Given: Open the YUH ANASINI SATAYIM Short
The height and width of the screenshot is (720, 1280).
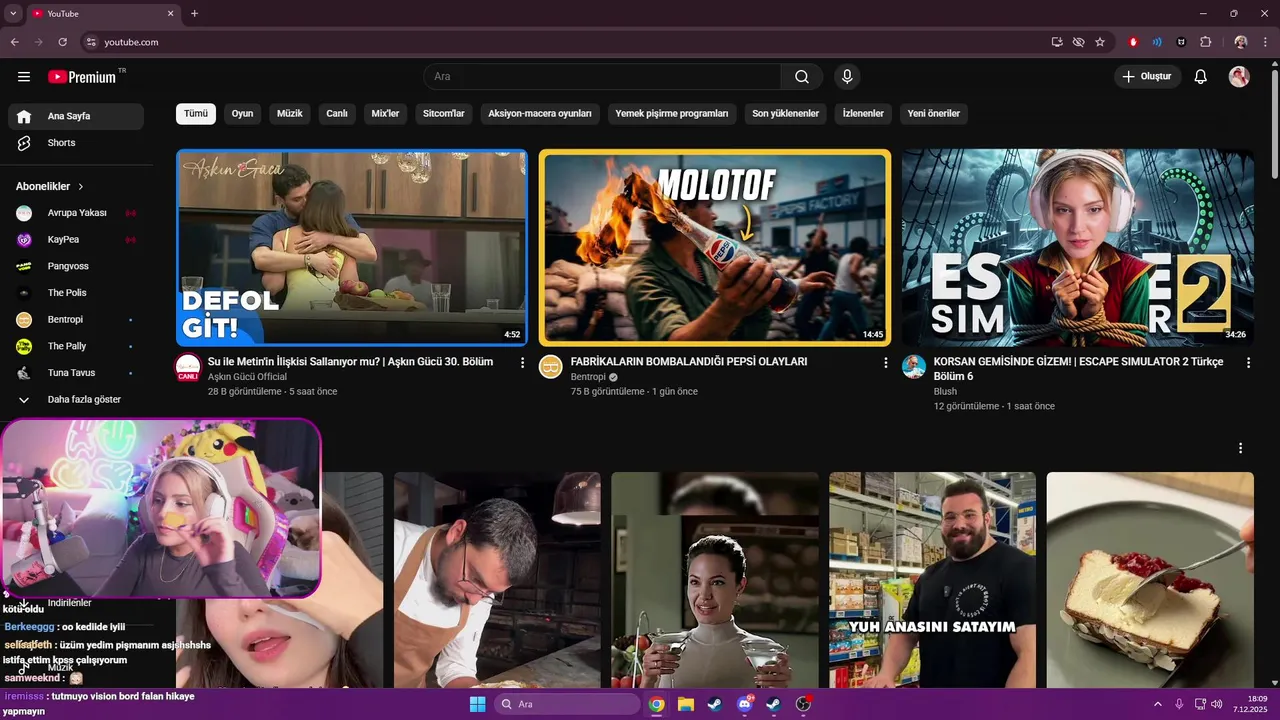Looking at the screenshot, I should (932, 580).
